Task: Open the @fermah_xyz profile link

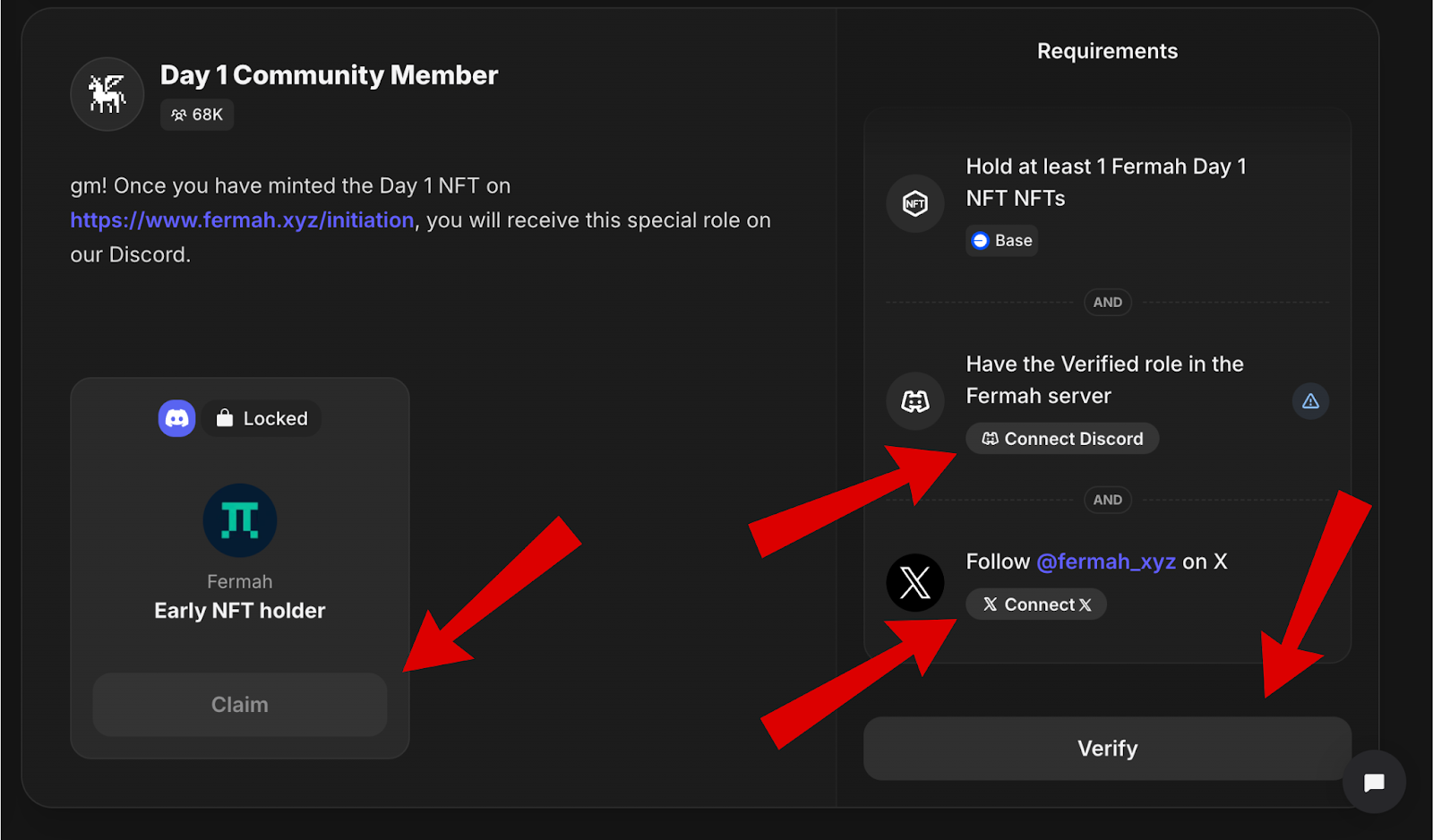Action: [1106, 561]
